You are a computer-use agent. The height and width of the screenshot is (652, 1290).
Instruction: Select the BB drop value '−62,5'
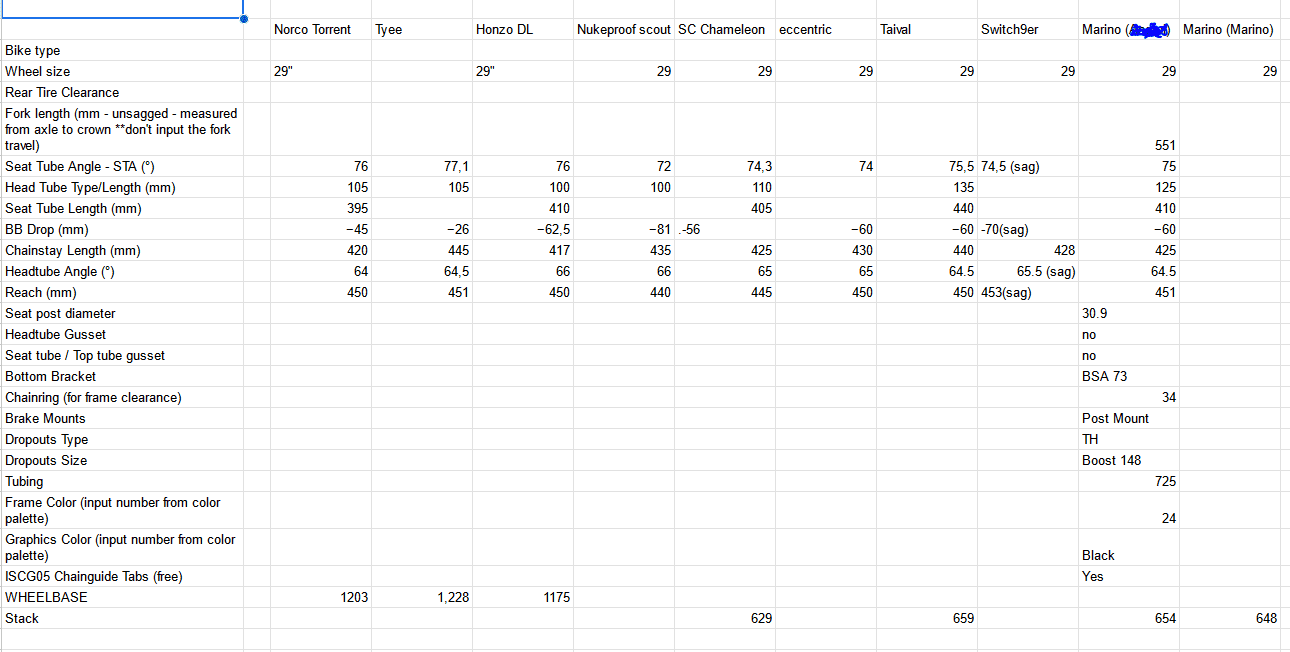tap(523, 230)
